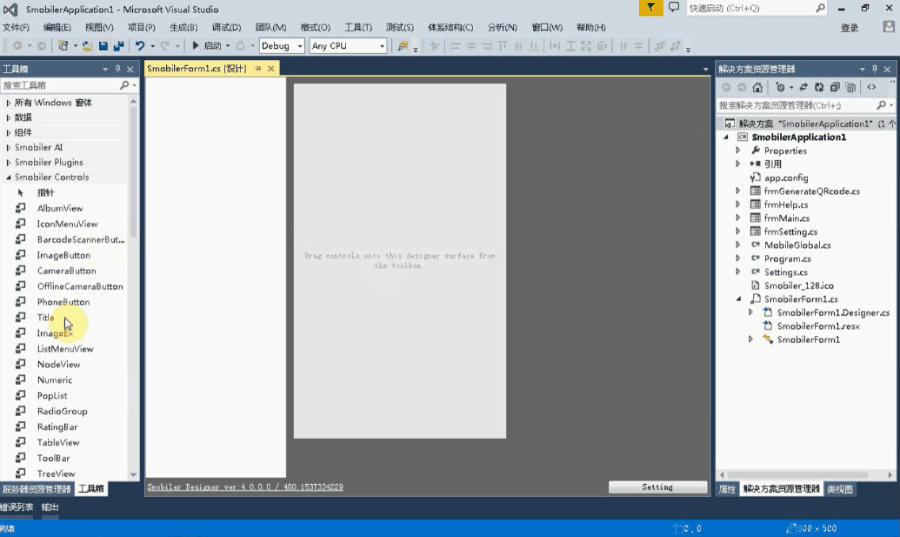The width and height of the screenshot is (900, 537).
Task: Select the TableView control in toolbox
Action: click(58, 442)
